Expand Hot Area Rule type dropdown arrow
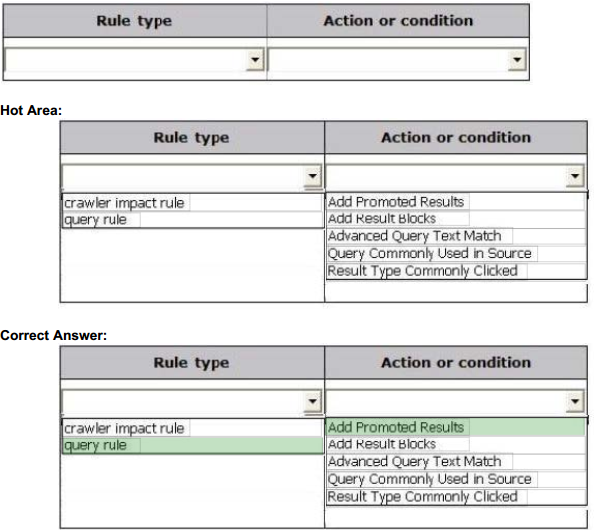This screenshot has width=594, height=530. point(313,176)
